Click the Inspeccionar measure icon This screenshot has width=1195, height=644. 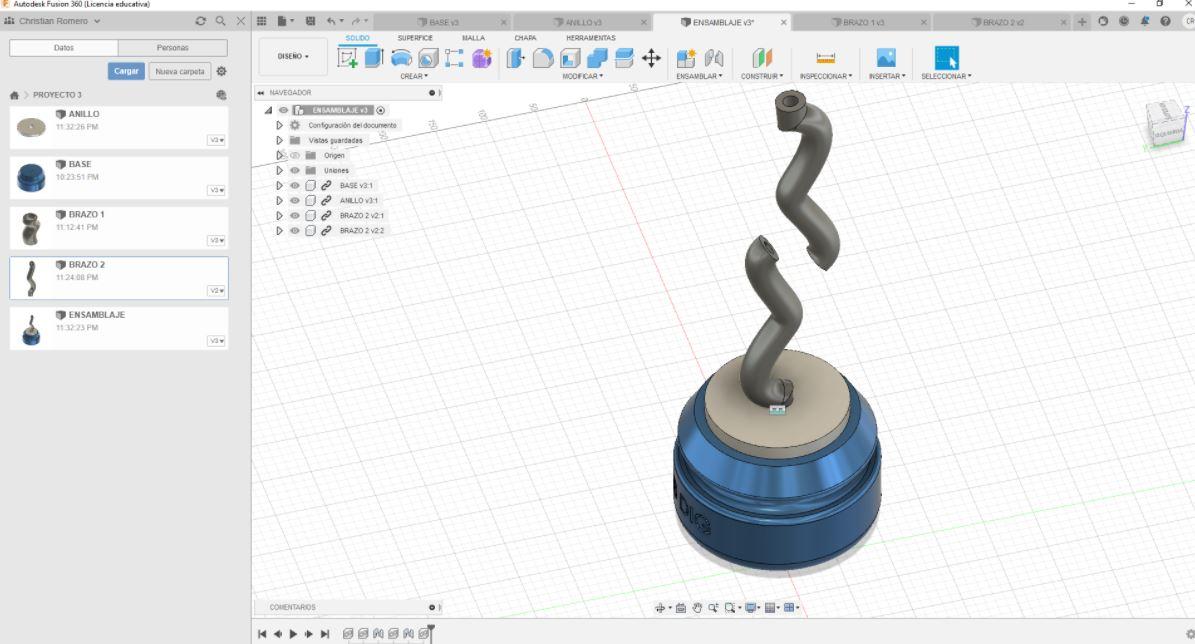coord(825,58)
